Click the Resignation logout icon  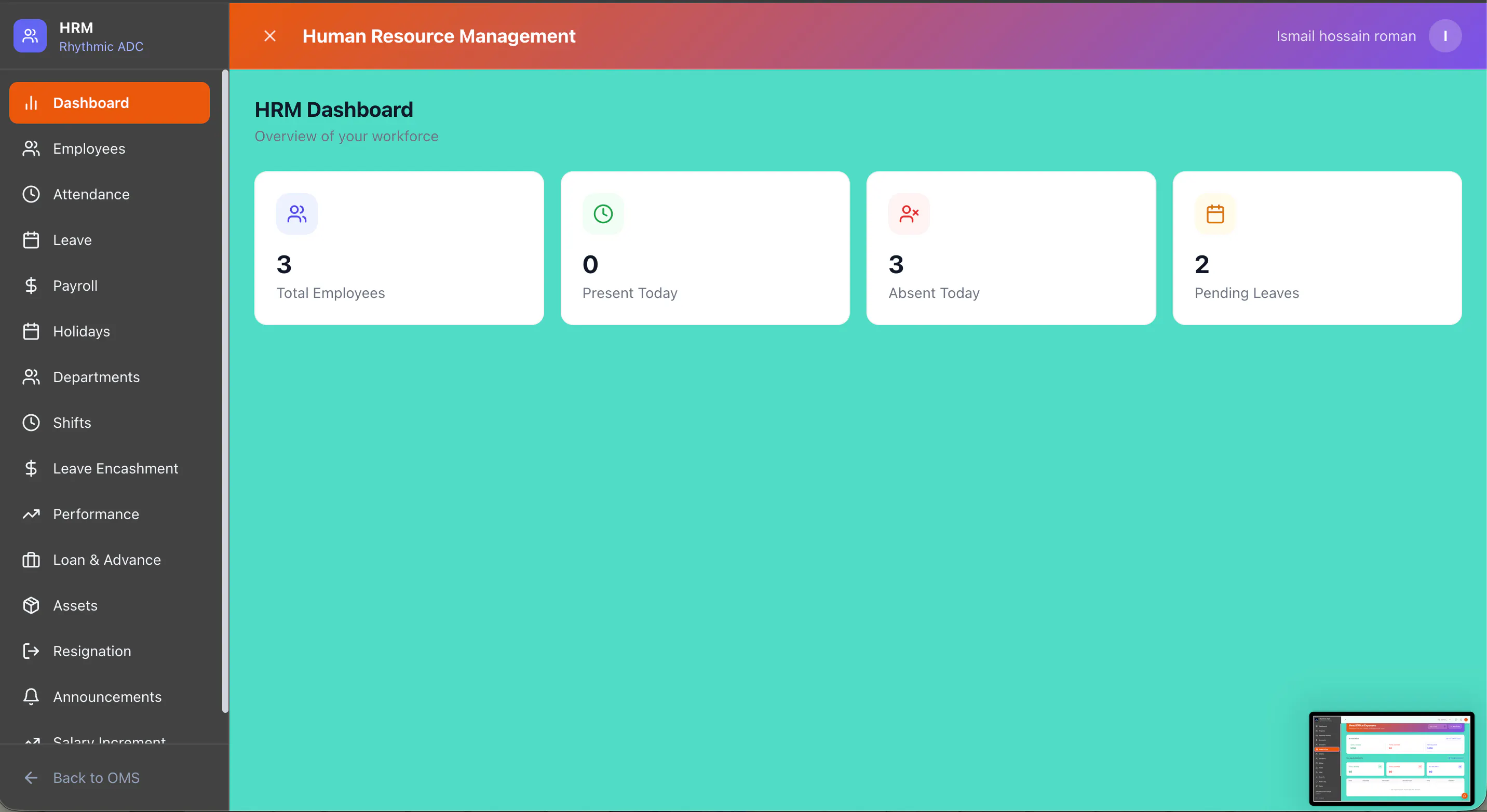click(31, 651)
